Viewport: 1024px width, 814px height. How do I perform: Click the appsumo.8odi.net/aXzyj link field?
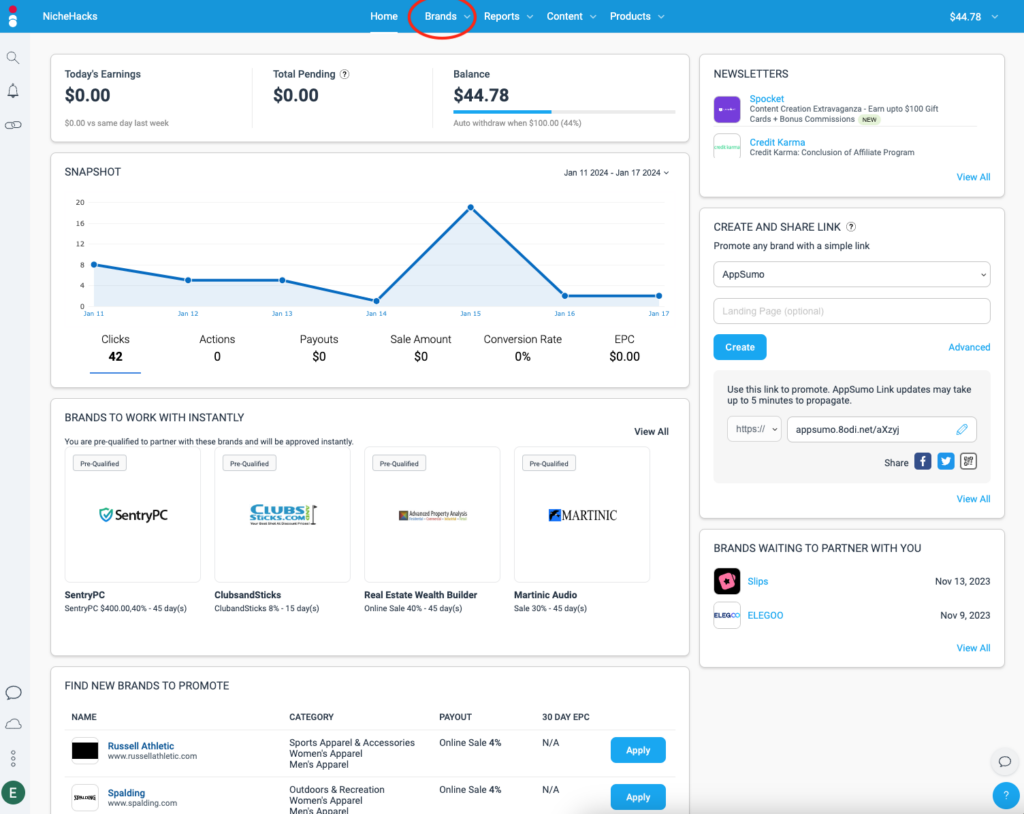[882, 429]
